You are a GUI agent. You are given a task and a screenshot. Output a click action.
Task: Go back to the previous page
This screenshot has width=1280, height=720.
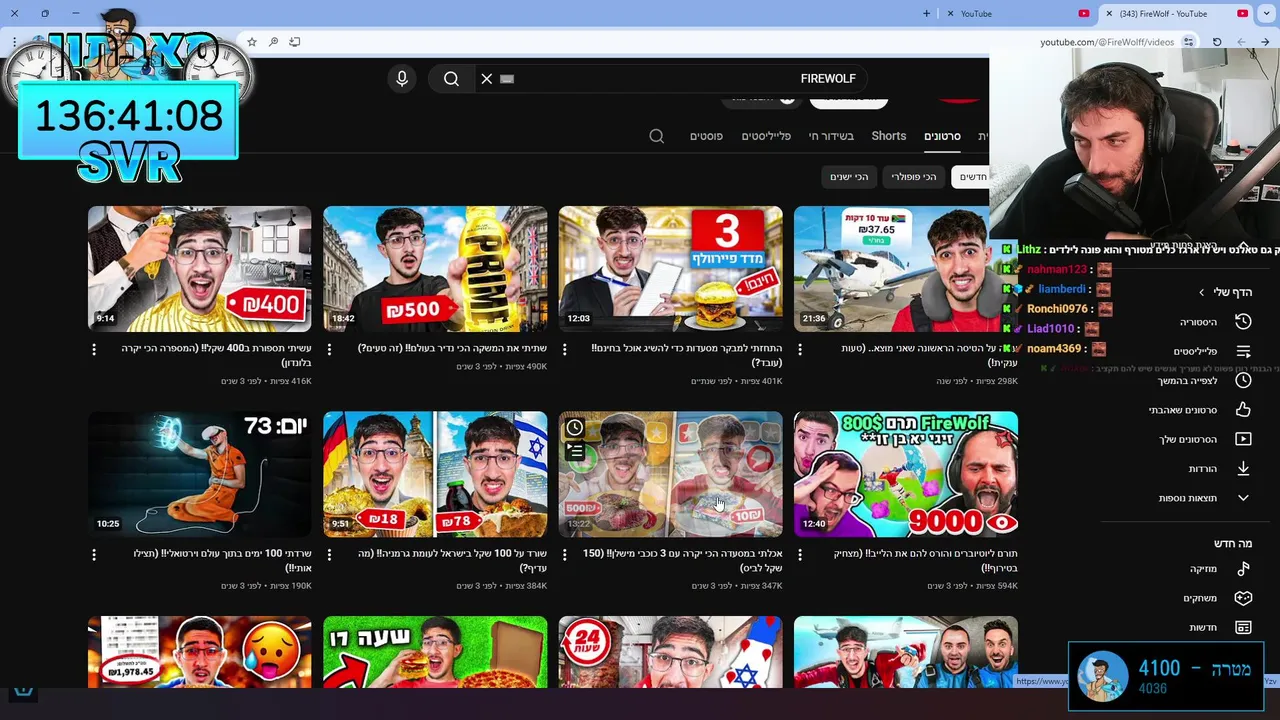point(1265,42)
